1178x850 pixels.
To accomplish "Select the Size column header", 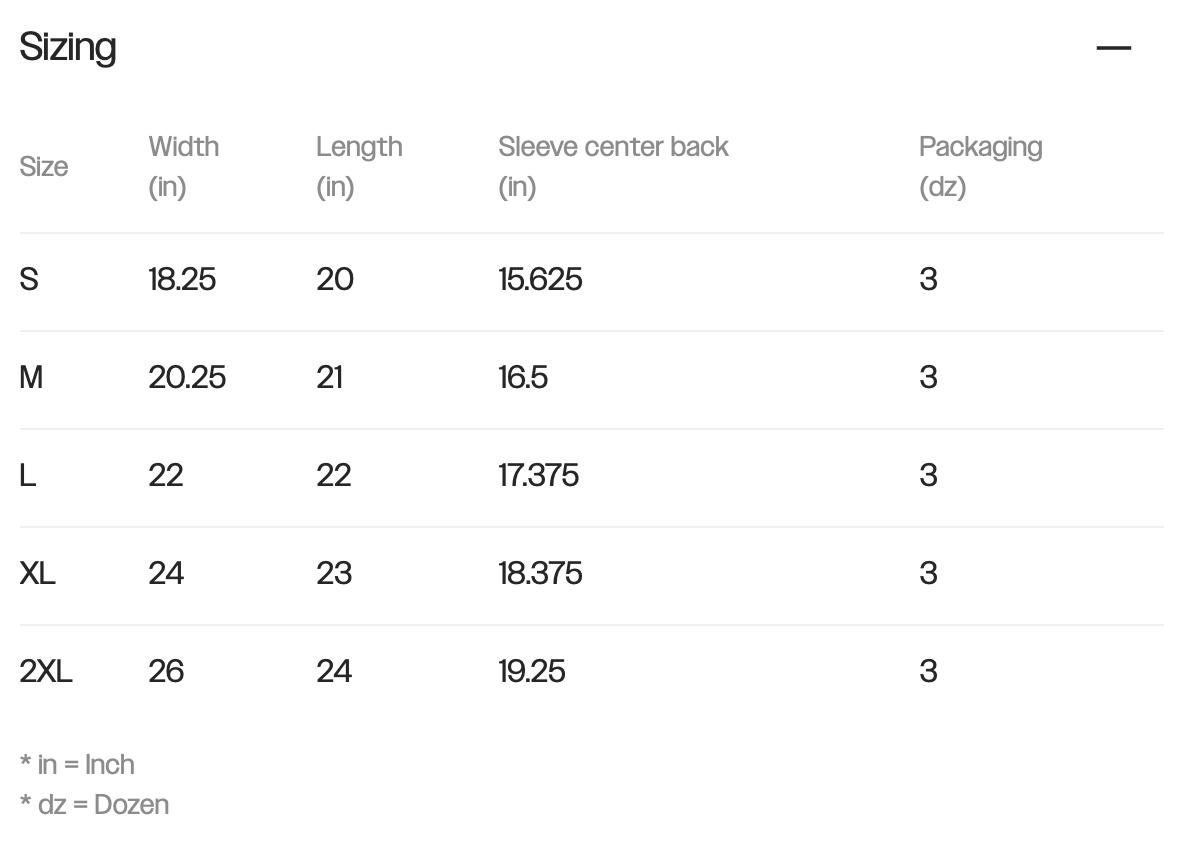I will point(44,166).
